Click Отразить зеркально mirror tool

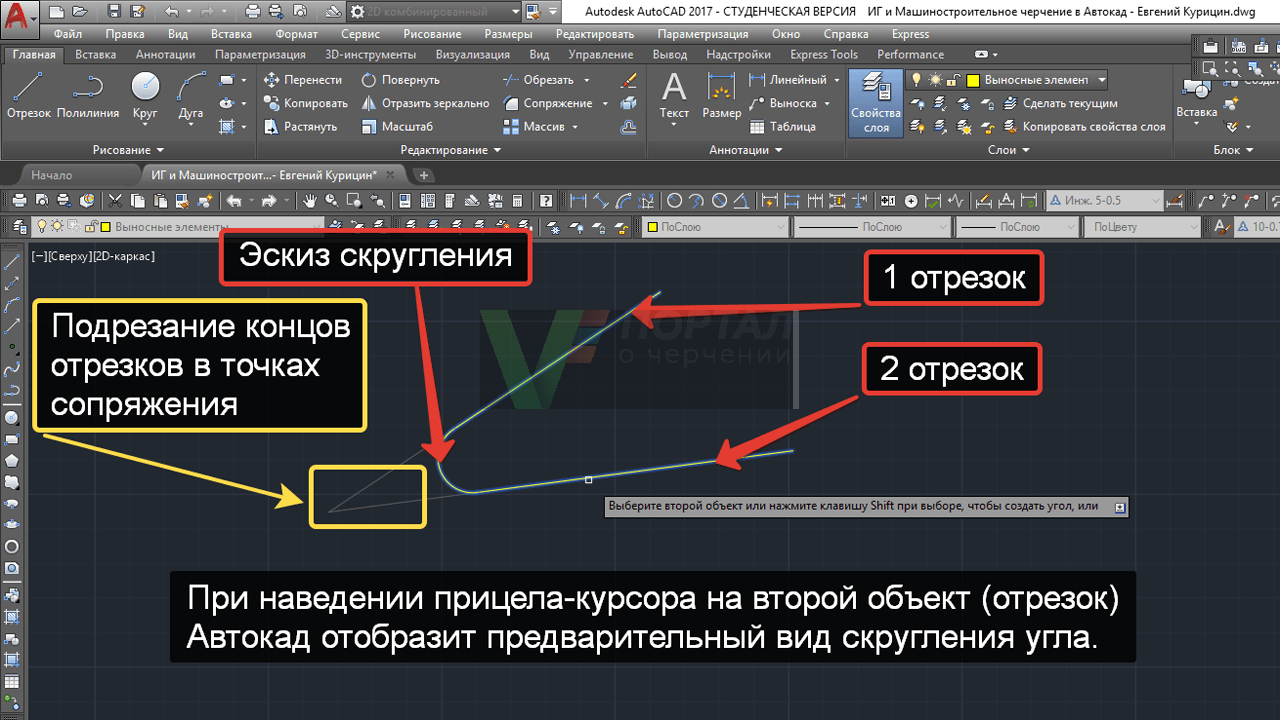pos(425,103)
